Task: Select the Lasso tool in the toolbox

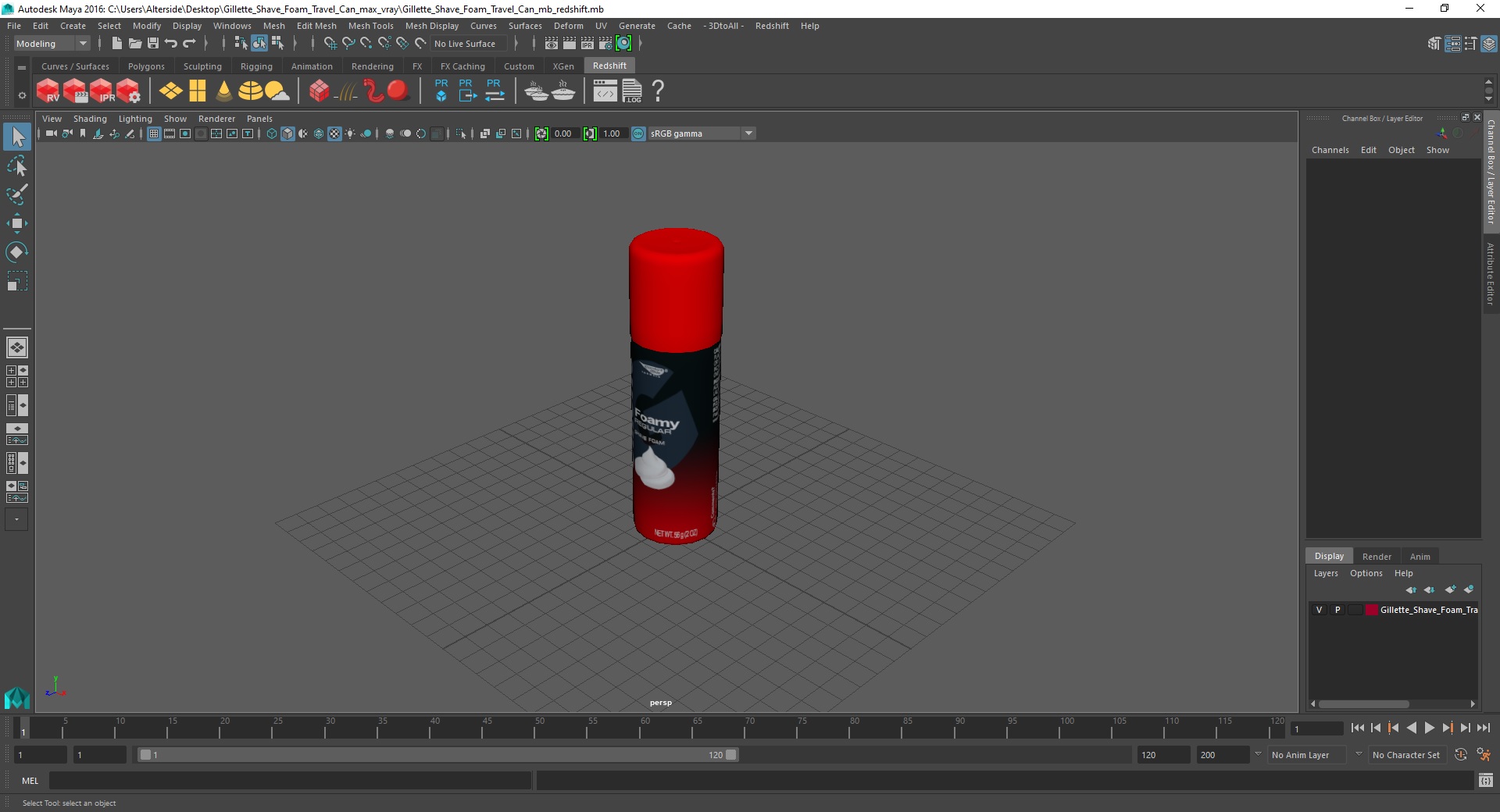Action: [x=17, y=166]
